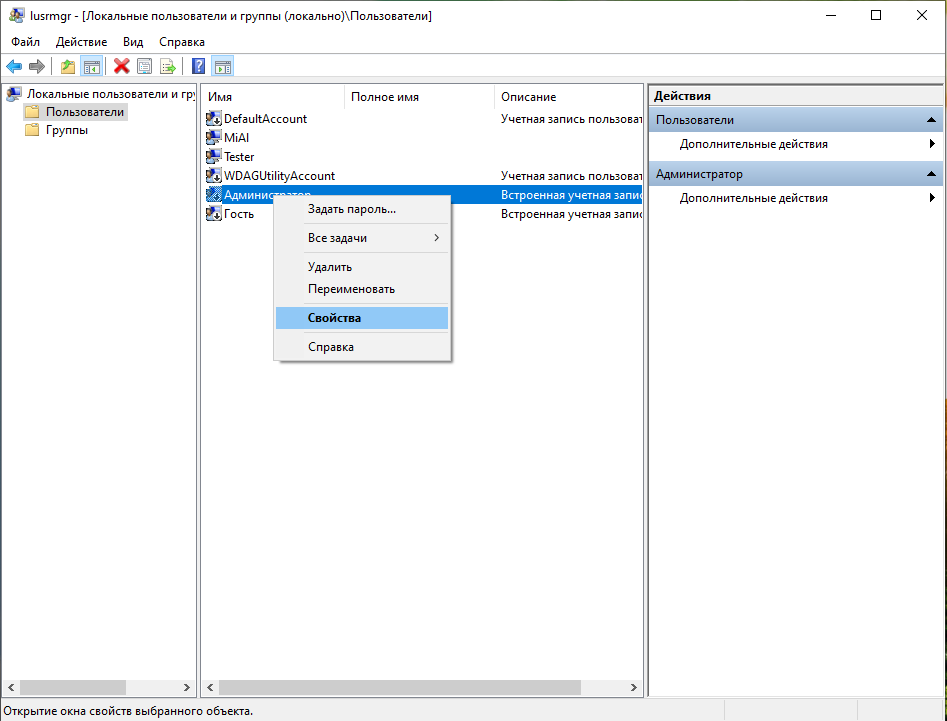Click the red Delete toolbar icon
The image size is (947, 721).
[x=122, y=67]
